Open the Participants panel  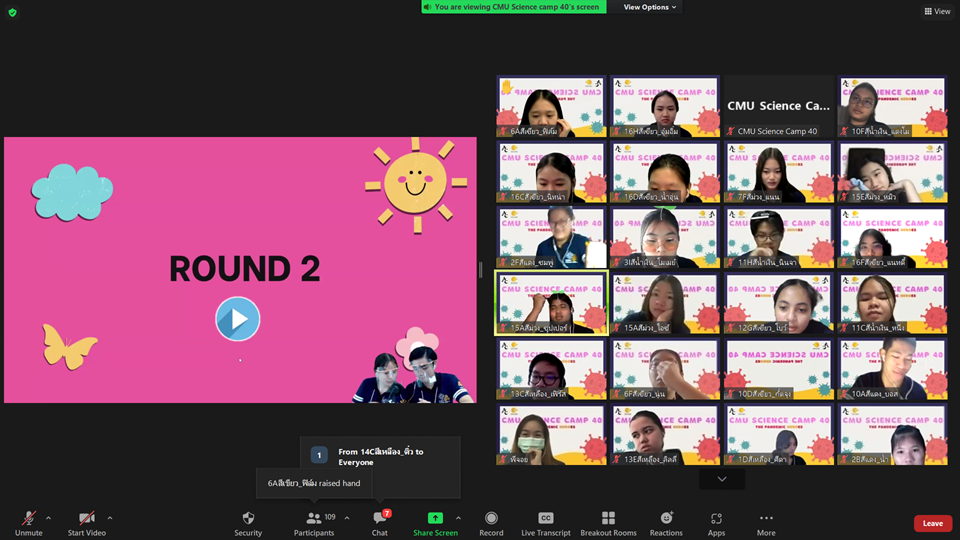pos(314,522)
